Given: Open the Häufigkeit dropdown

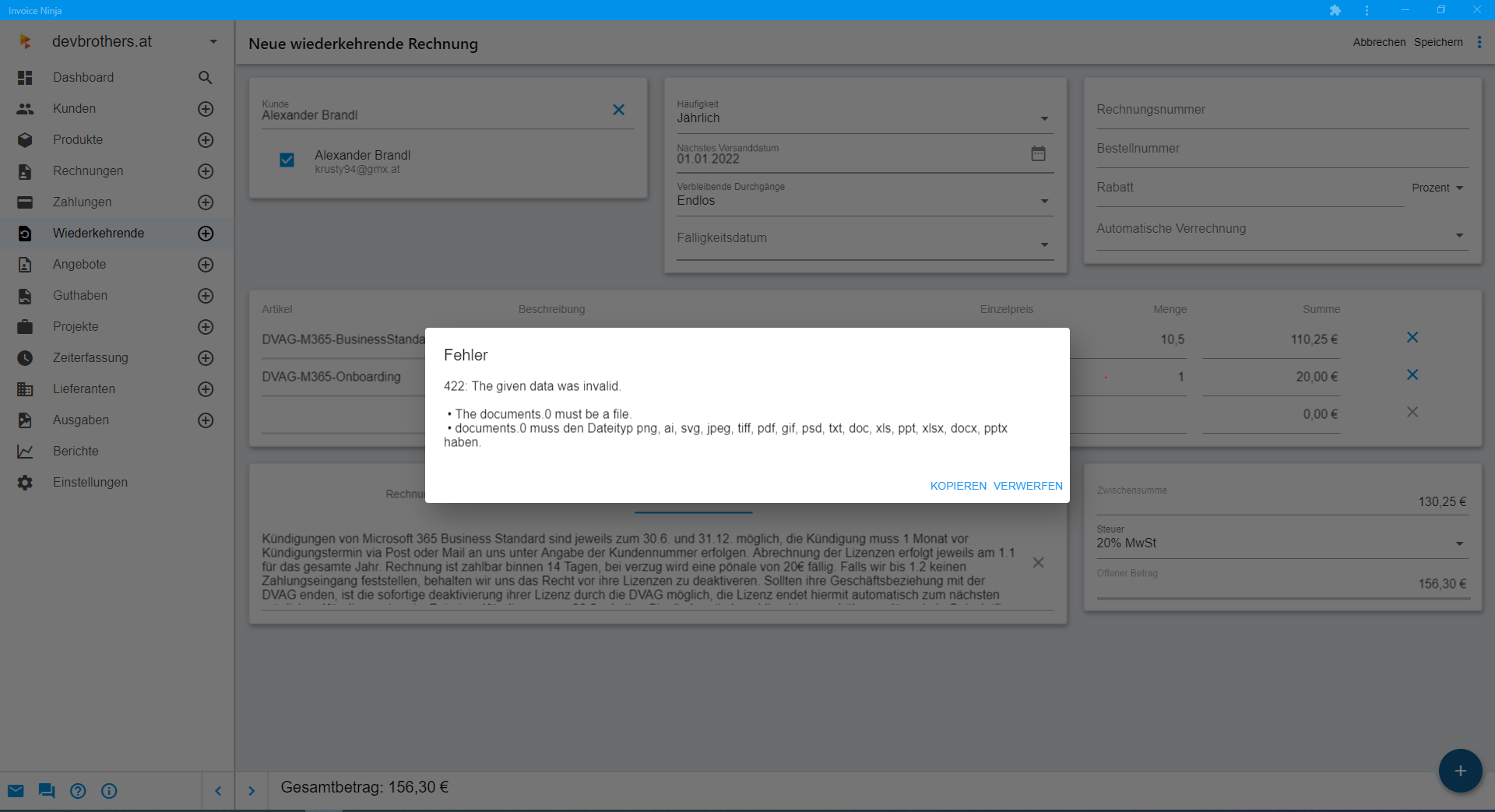Looking at the screenshot, I should [1044, 118].
